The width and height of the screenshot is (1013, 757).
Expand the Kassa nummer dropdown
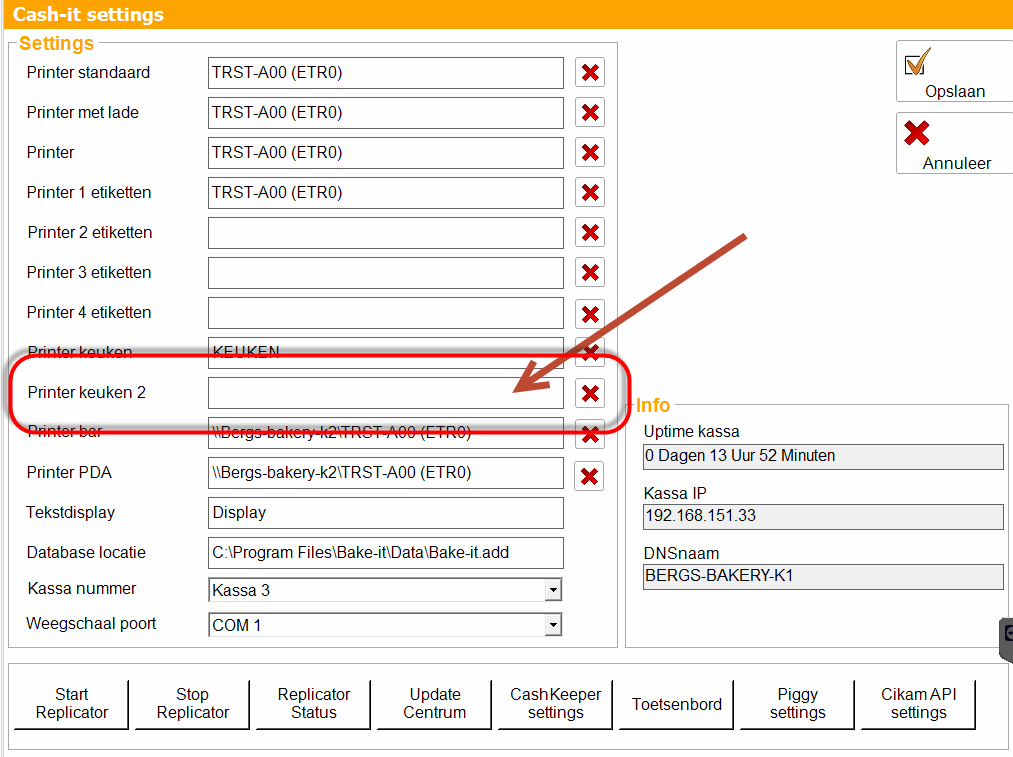pyautogui.click(x=553, y=590)
